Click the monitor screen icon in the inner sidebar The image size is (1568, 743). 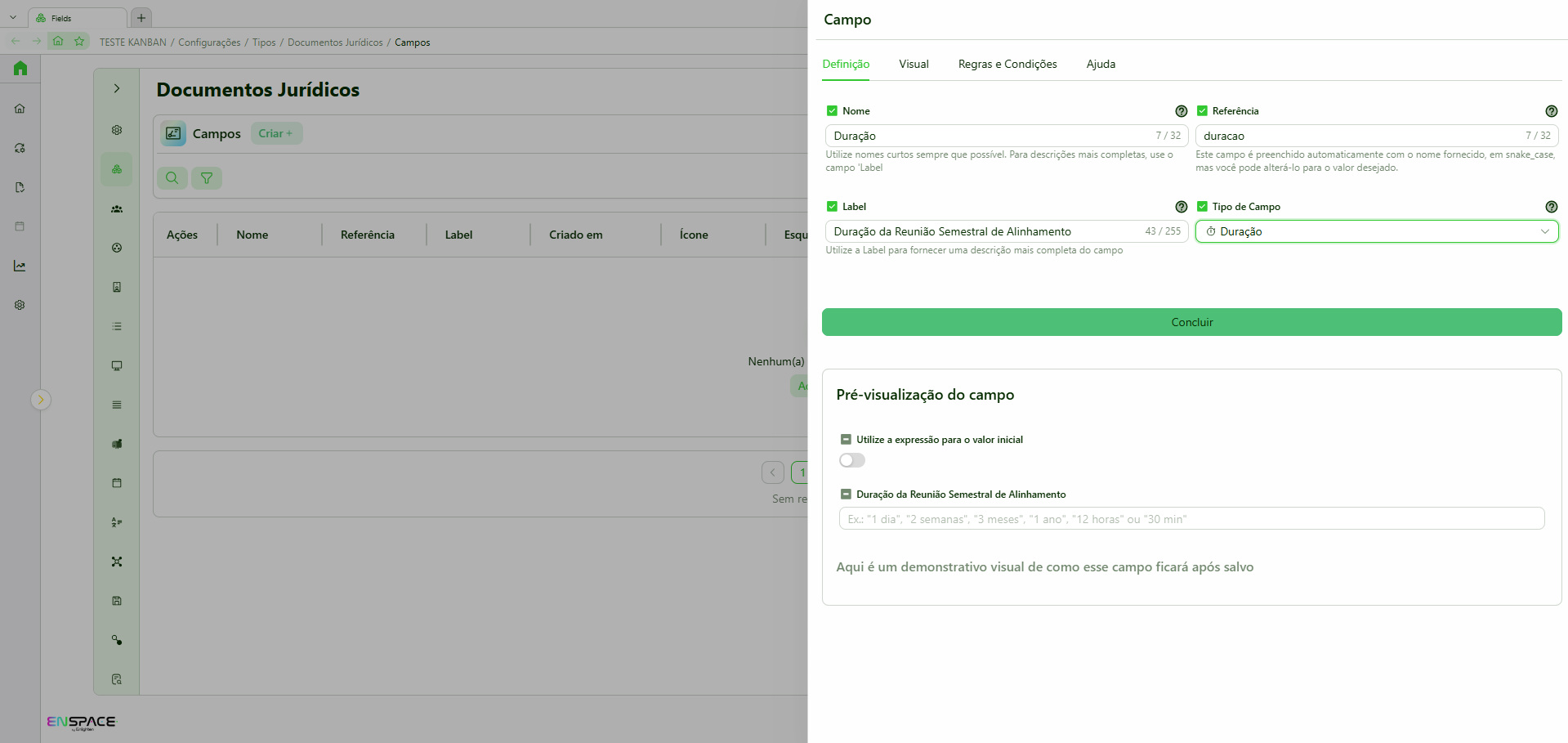[x=117, y=365]
